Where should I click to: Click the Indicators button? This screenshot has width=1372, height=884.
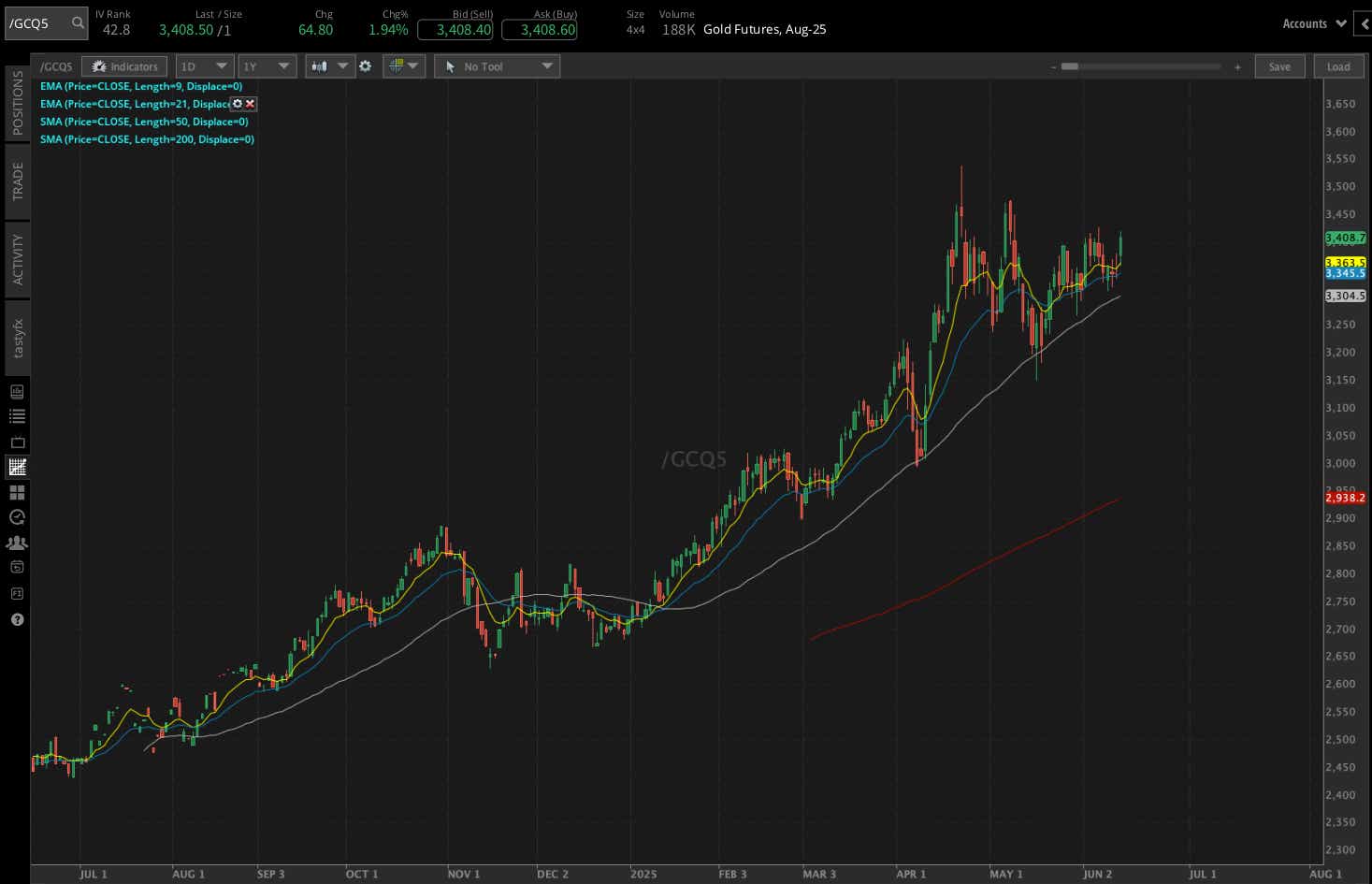123,65
